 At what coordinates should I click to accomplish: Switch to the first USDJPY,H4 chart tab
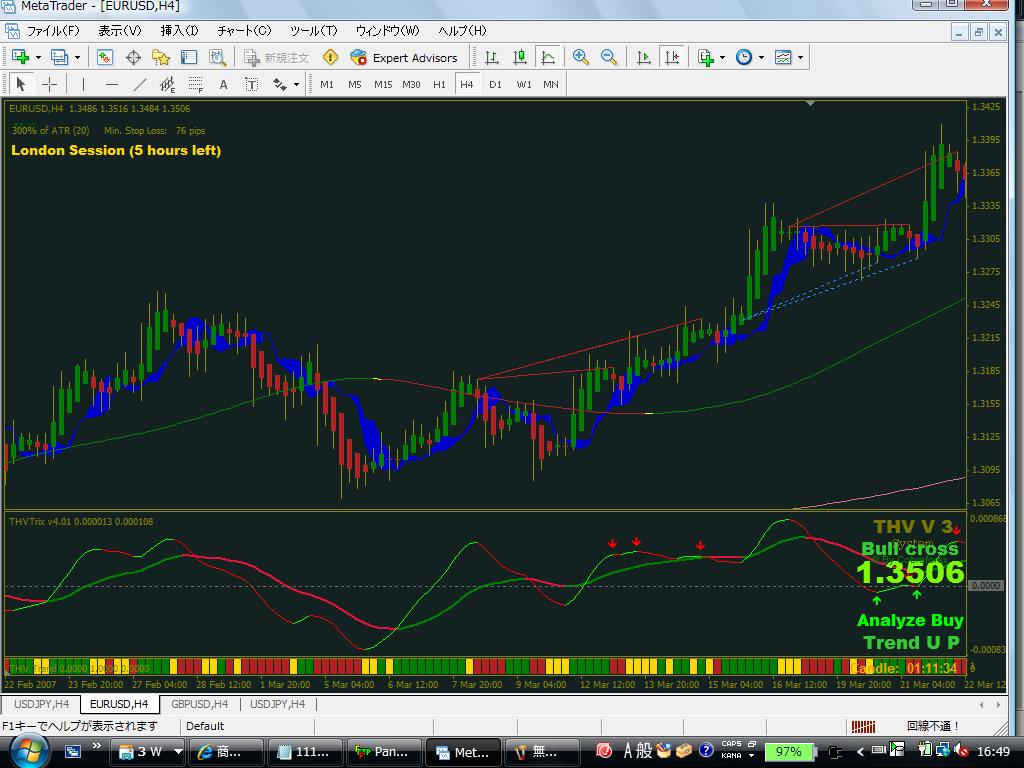[42, 704]
